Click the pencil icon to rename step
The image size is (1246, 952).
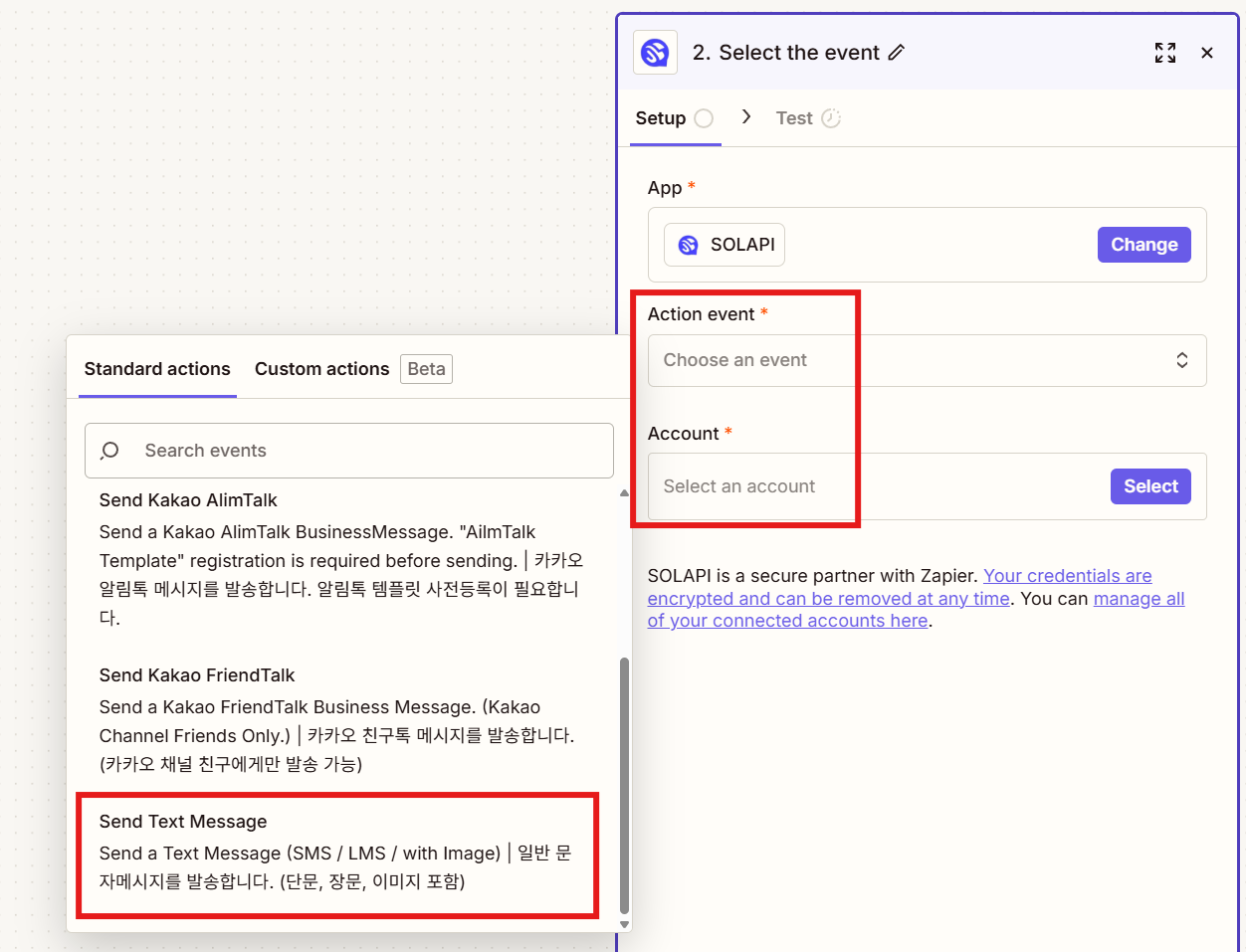coord(897,53)
